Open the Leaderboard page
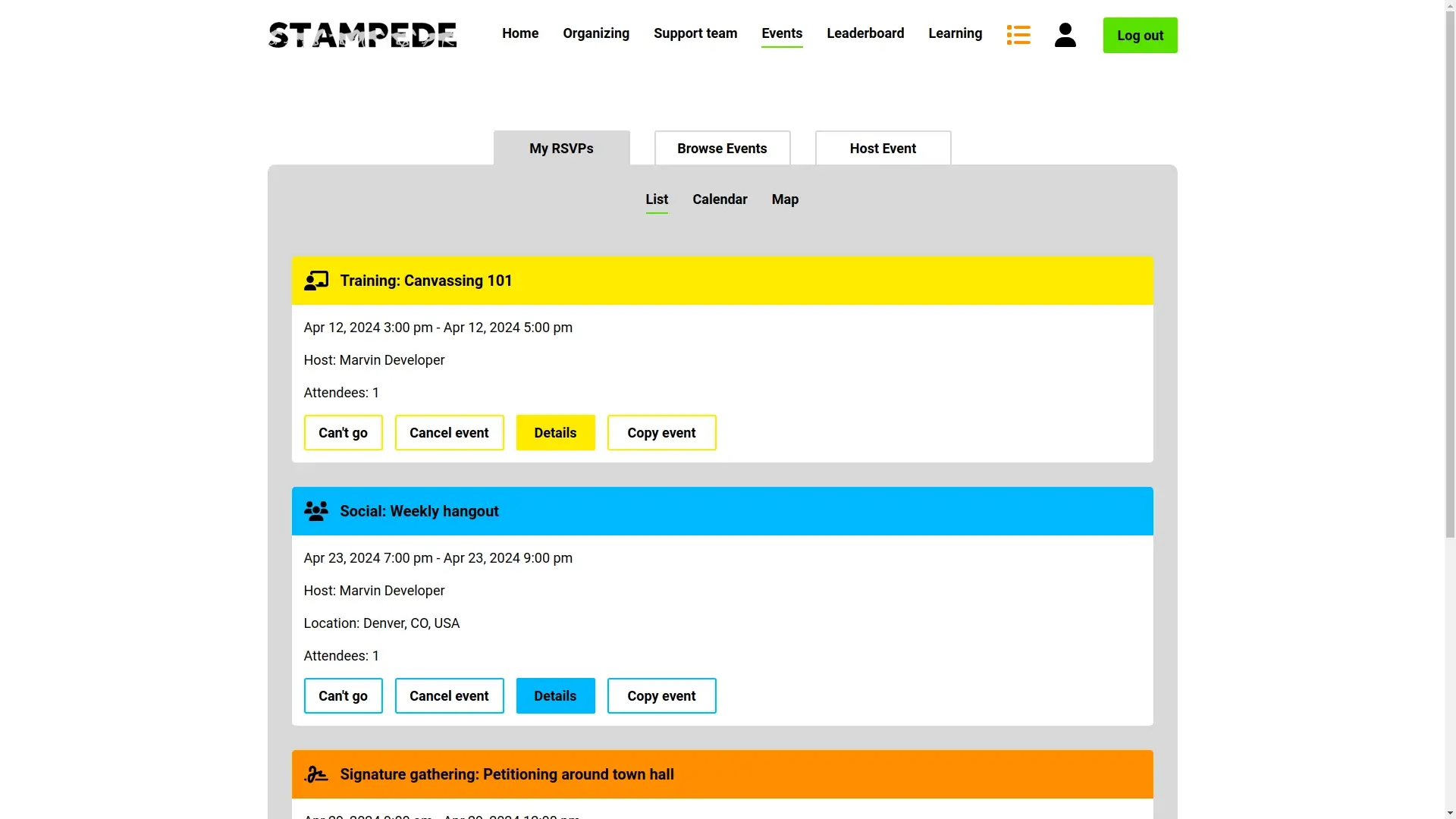This screenshot has height=819, width=1456. [x=865, y=33]
